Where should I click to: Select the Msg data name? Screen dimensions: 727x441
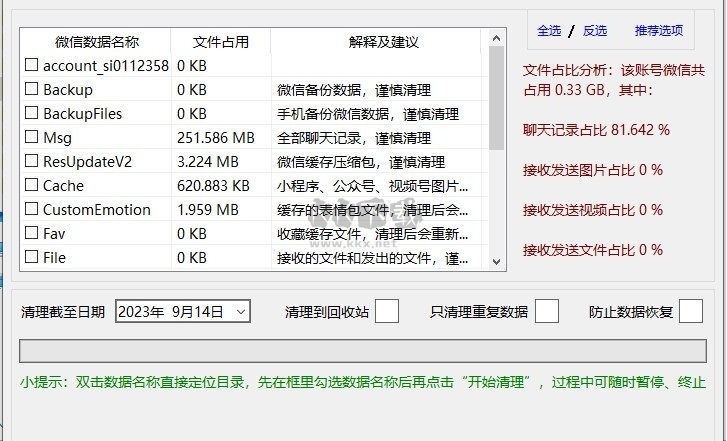coord(57,138)
